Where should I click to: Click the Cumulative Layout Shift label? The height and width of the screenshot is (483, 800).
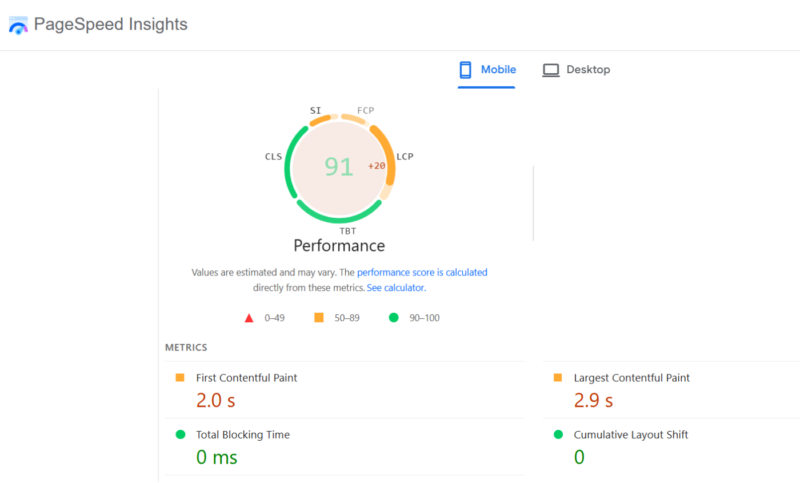pyautogui.click(x=631, y=435)
